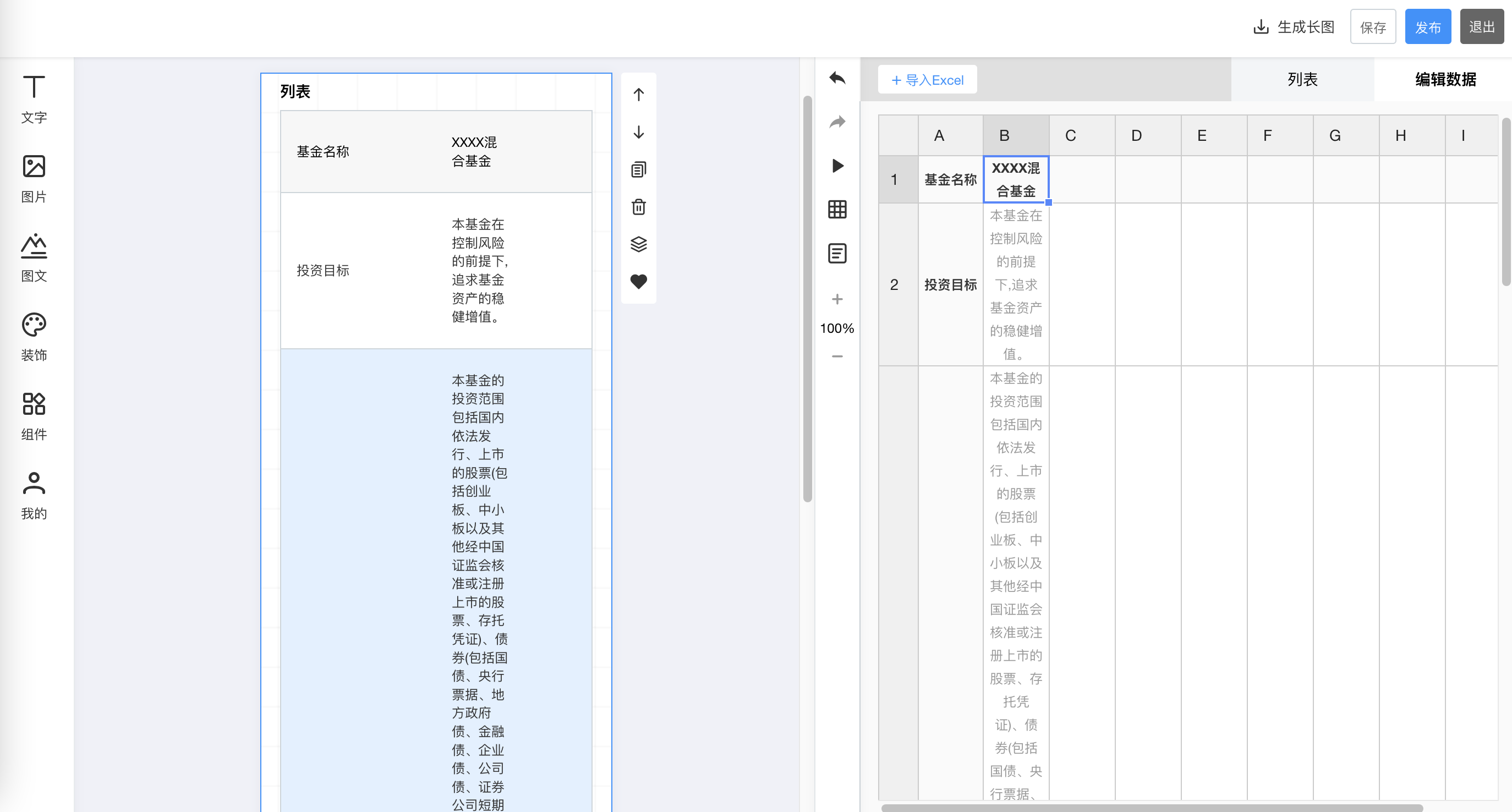Viewport: 1512px width, 812px height.
Task: Publish with the blue 发布 button
Action: 1427,27
